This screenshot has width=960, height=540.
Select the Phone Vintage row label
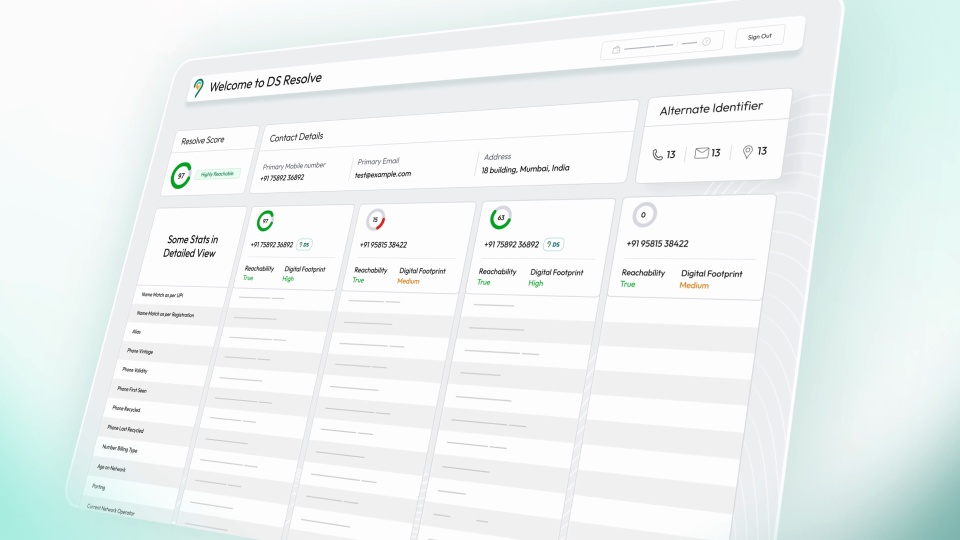(x=140, y=351)
